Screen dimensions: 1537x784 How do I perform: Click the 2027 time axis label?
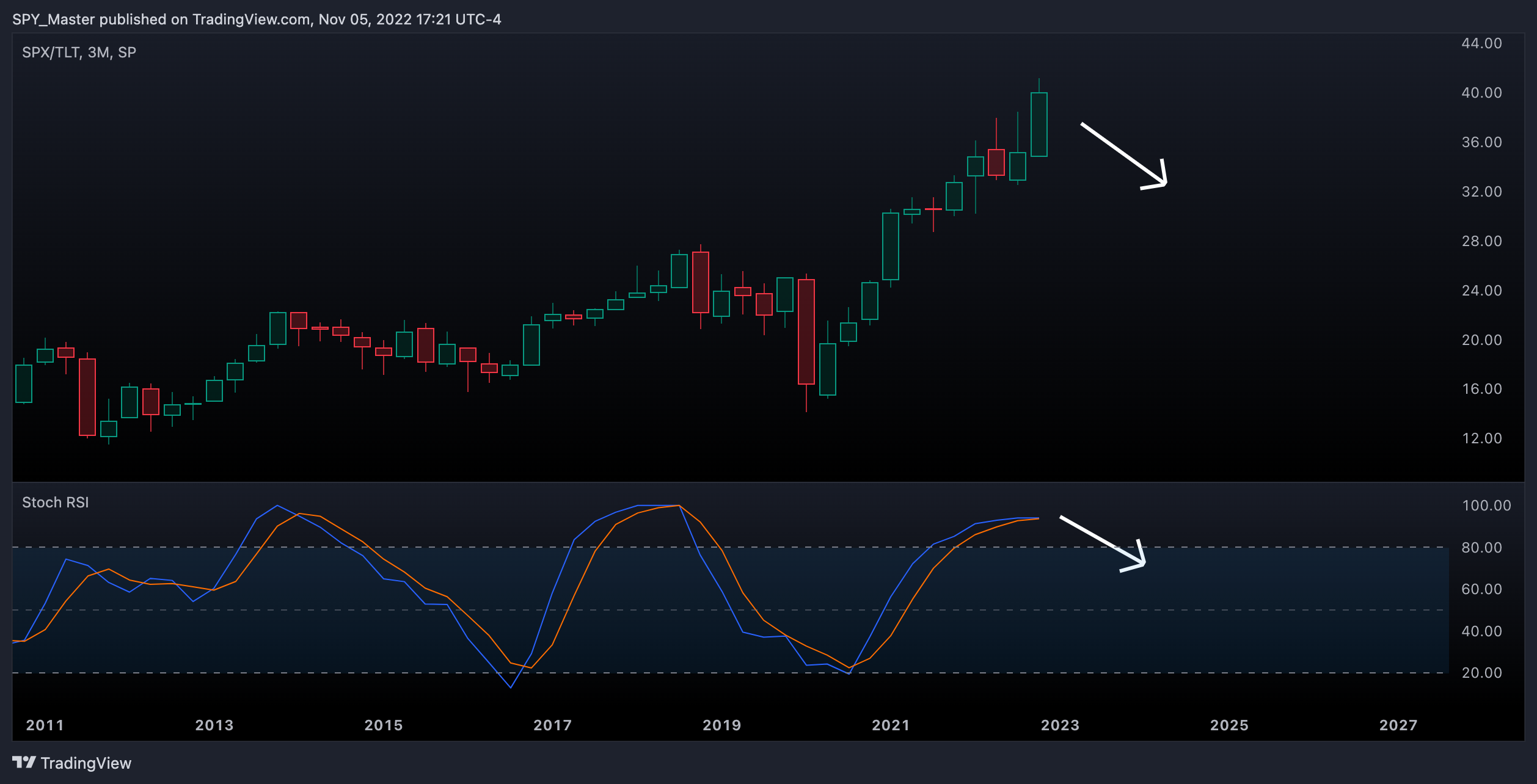pyautogui.click(x=1398, y=725)
